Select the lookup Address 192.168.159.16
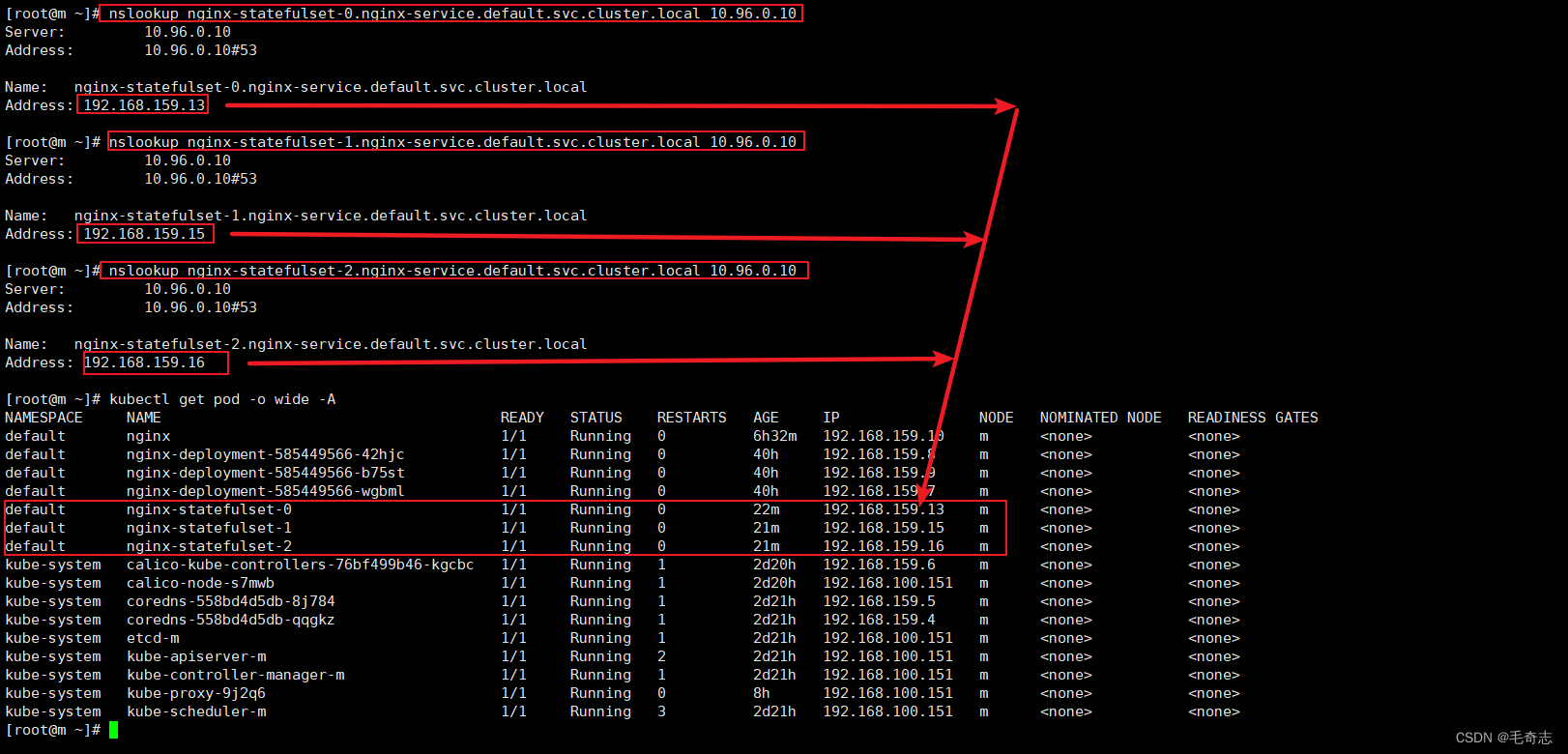 click(144, 362)
